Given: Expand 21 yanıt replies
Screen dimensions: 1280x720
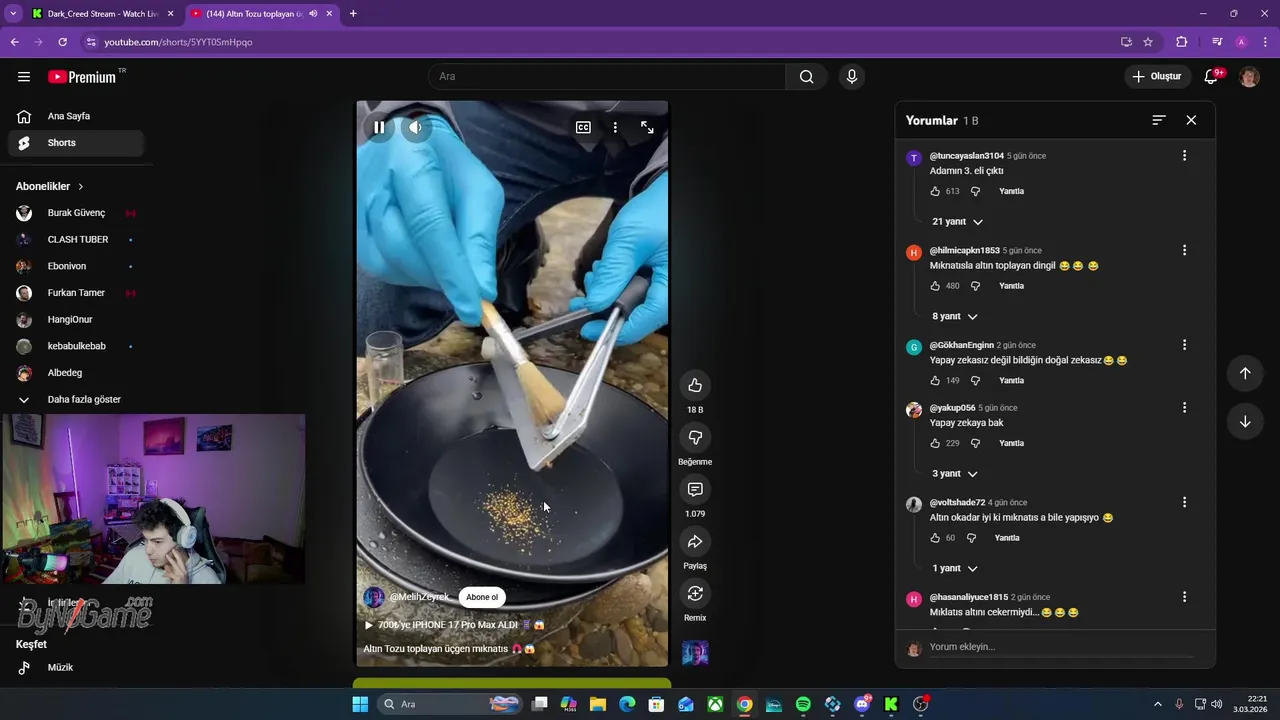Looking at the screenshot, I should point(957,222).
